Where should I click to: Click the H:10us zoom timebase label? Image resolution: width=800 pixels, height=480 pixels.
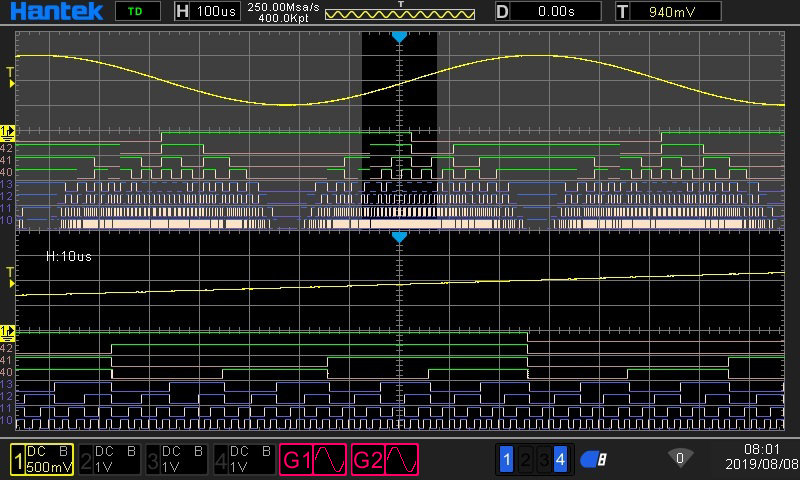70,256
